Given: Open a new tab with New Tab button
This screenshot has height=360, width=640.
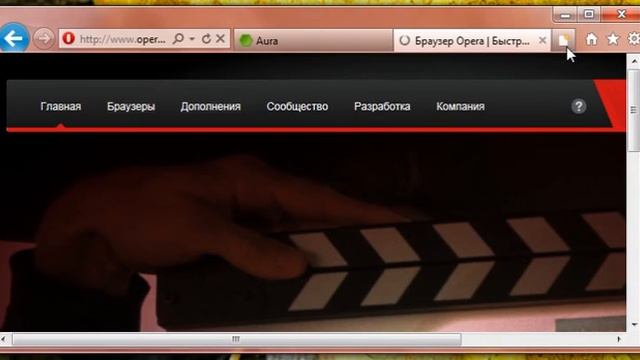Looking at the screenshot, I should click(x=564, y=40).
